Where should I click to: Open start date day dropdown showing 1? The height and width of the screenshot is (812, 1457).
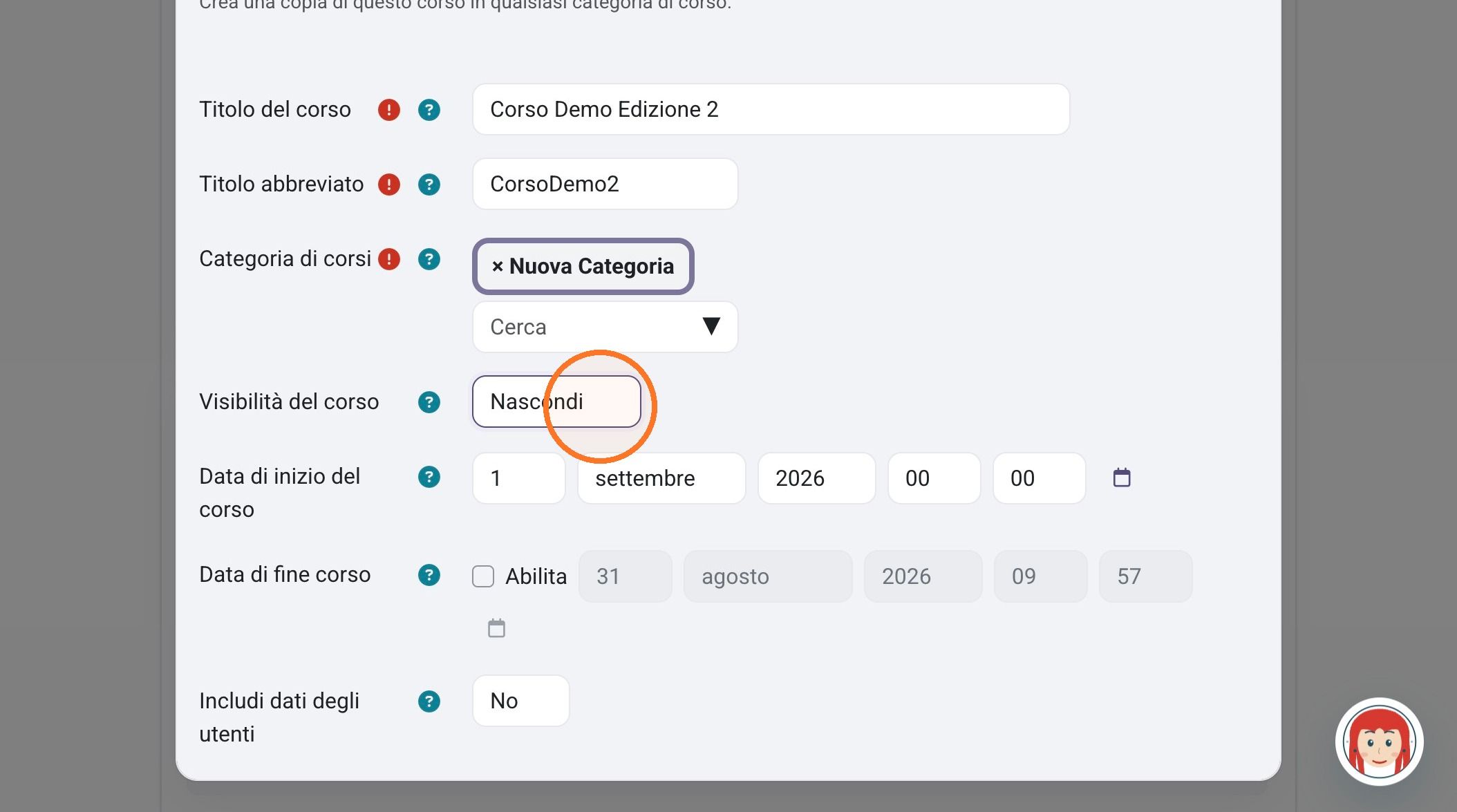point(519,478)
